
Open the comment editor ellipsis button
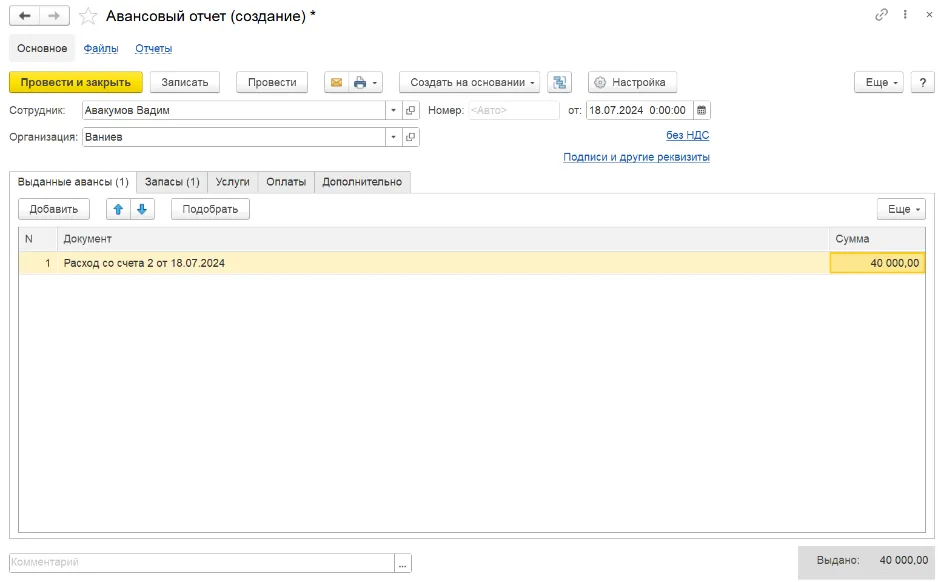click(x=403, y=563)
